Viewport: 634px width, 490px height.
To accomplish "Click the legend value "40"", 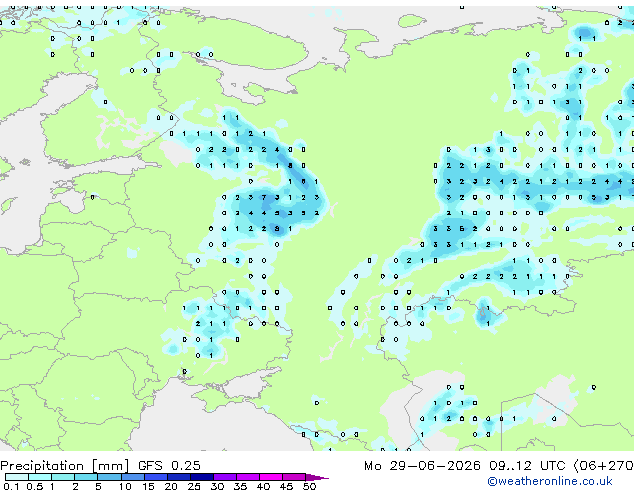I will click(263, 486).
